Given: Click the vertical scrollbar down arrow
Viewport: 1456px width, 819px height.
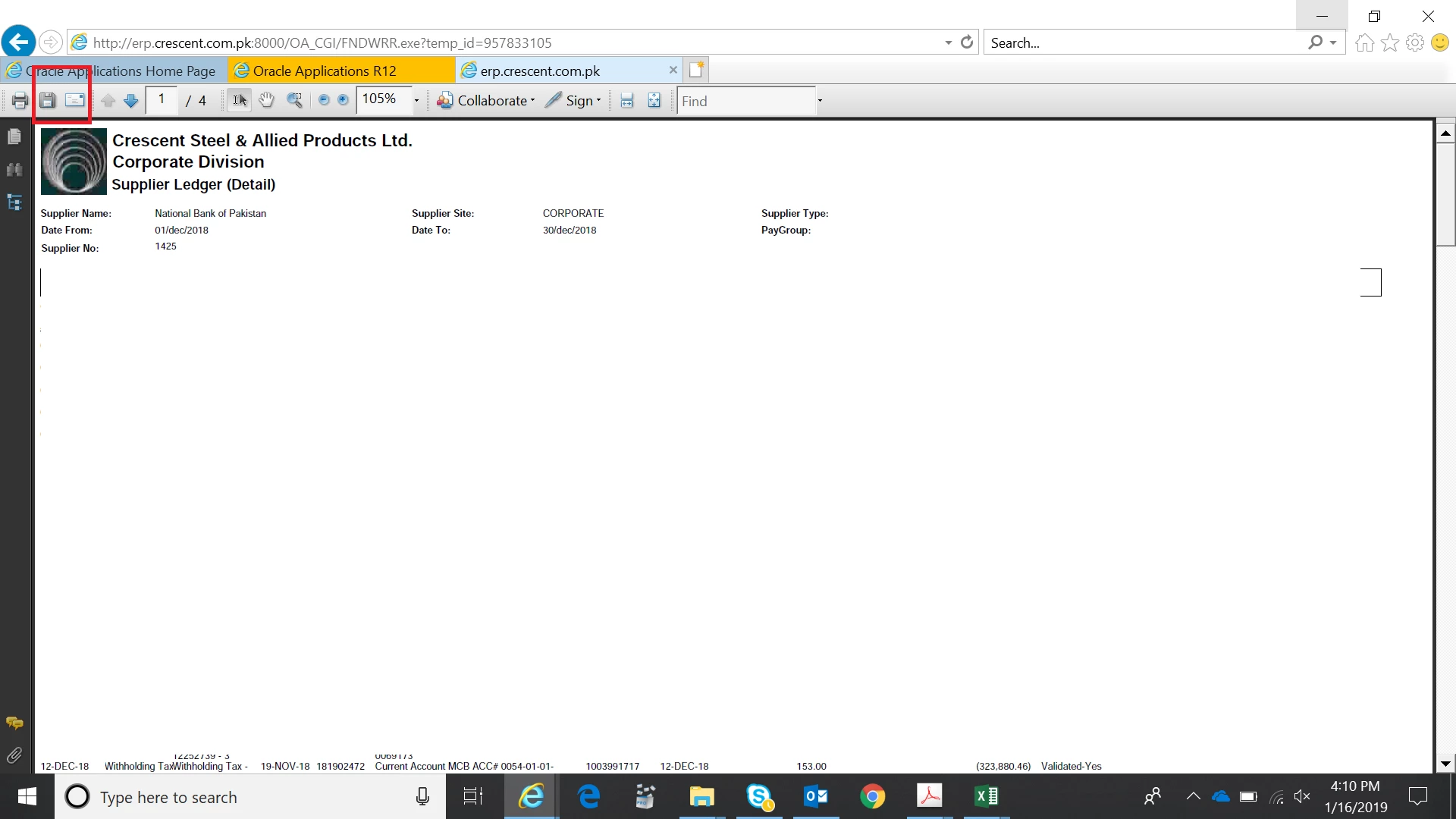Looking at the screenshot, I should (1445, 764).
